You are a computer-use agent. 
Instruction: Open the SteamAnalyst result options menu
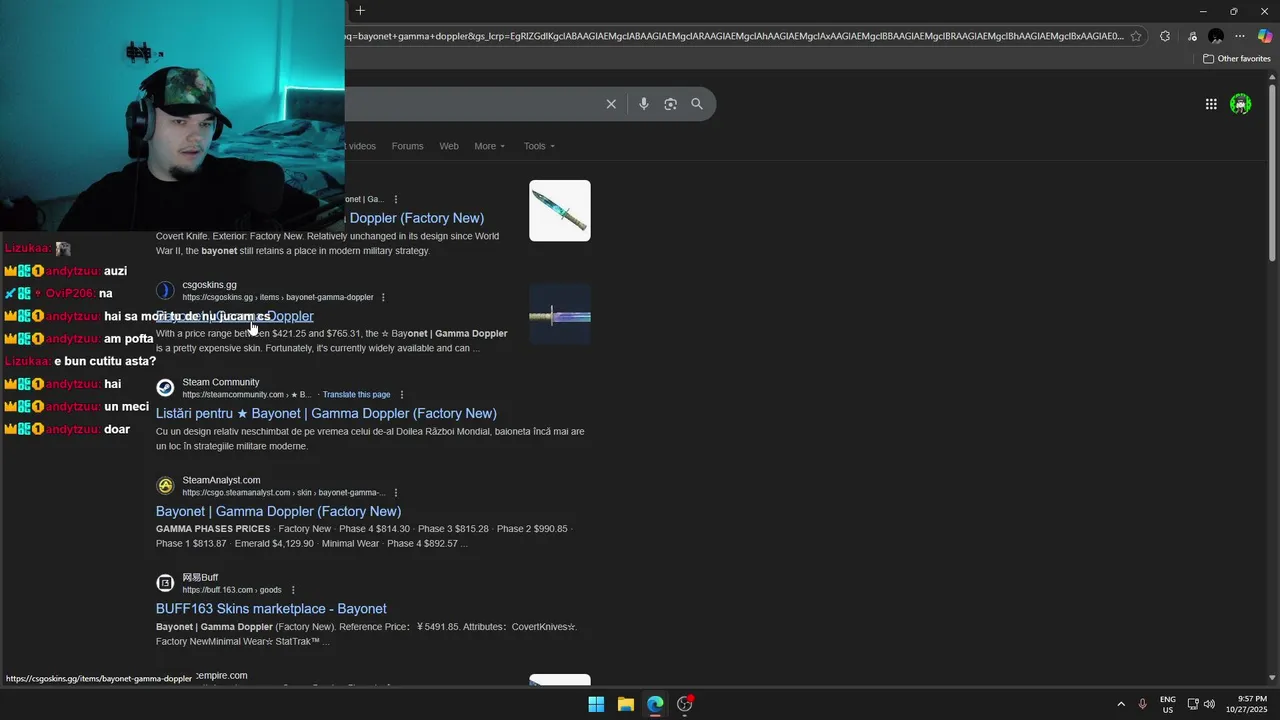pyautogui.click(x=396, y=493)
